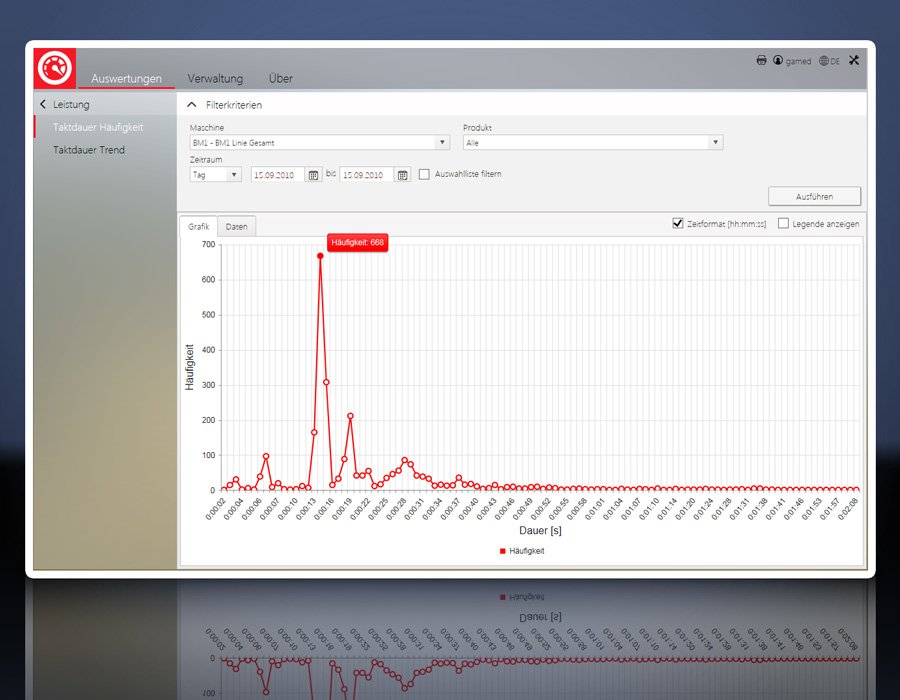Toggle Auswahlliste filtern checkbox

pos(424,174)
